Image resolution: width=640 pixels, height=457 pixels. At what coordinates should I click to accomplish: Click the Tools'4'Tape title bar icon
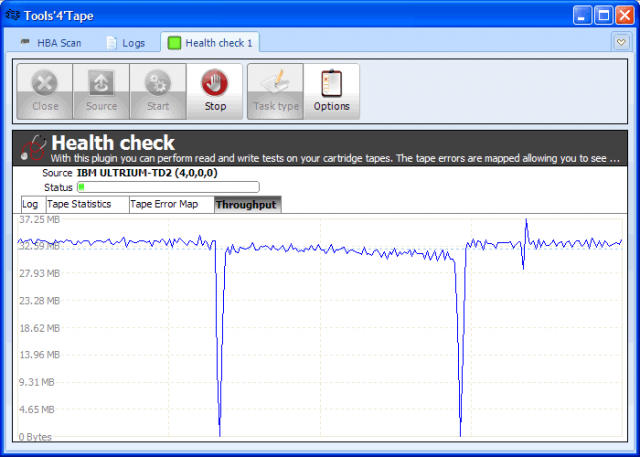pyautogui.click(x=12, y=14)
